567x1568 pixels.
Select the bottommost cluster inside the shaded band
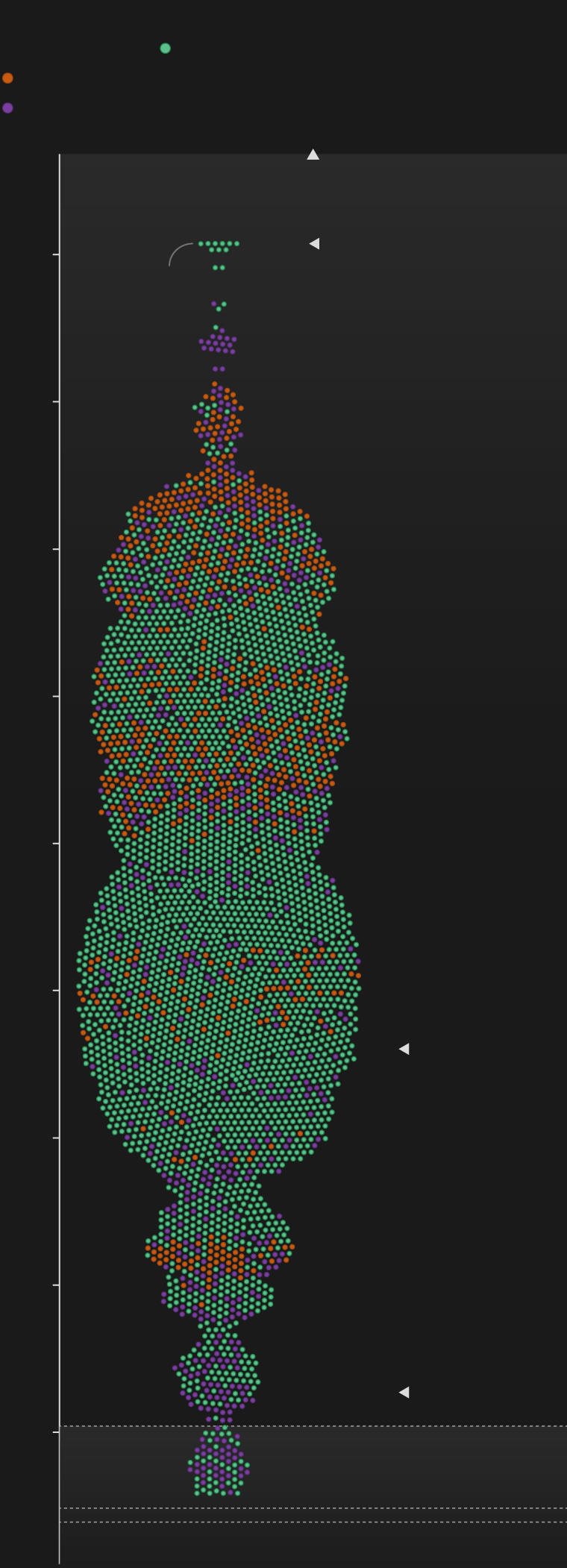pyautogui.click(x=218, y=1466)
